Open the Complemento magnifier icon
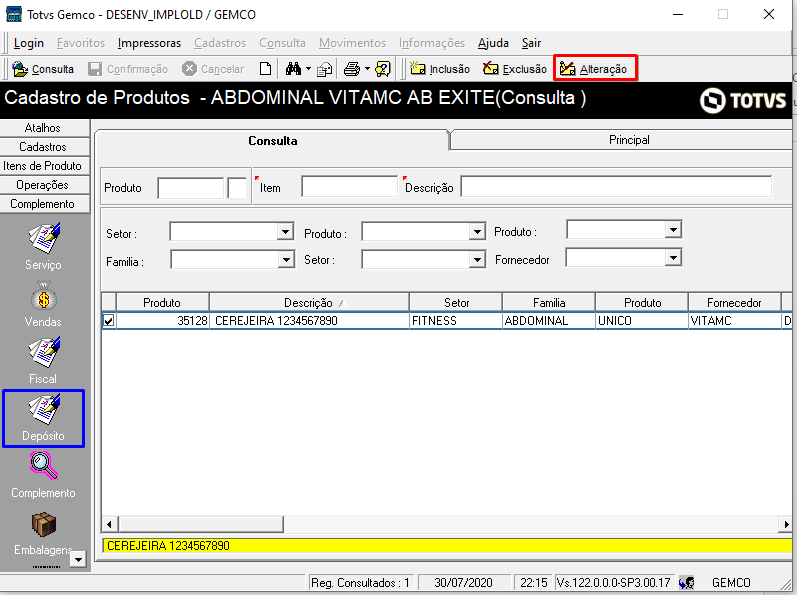This screenshot has width=797, height=595. tap(43, 476)
